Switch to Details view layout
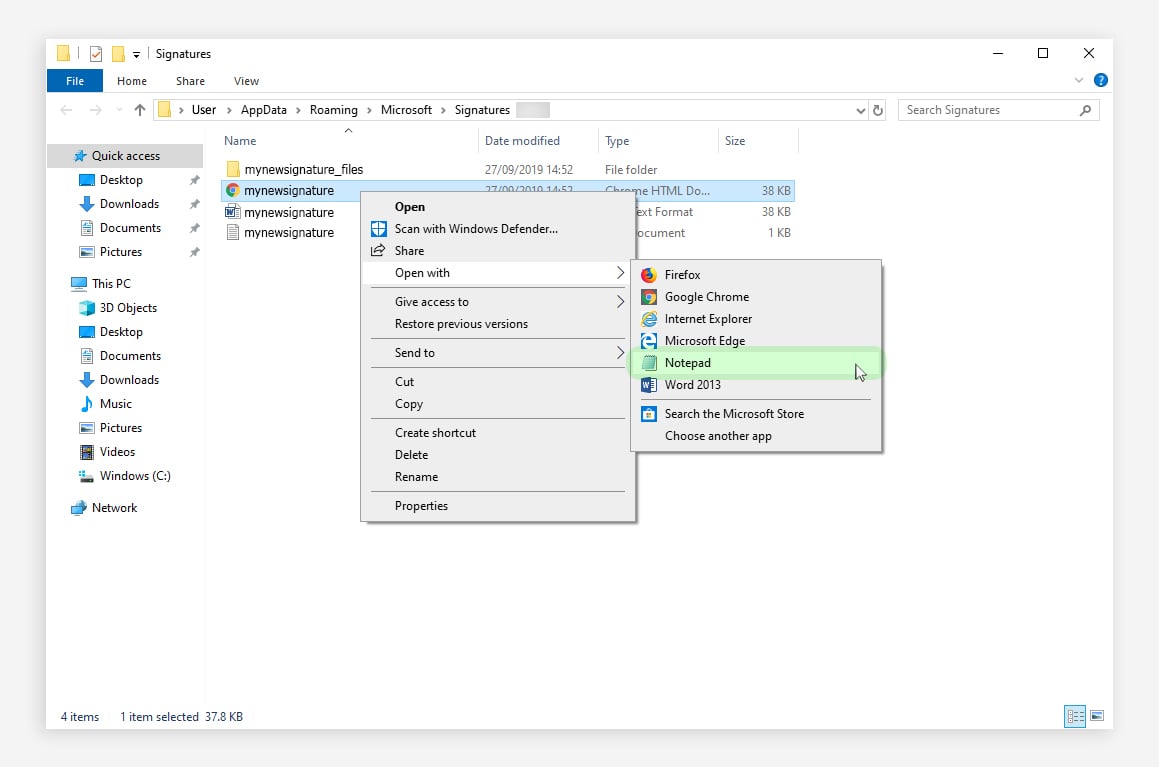1159x767 pixels. pos(1075,716)
